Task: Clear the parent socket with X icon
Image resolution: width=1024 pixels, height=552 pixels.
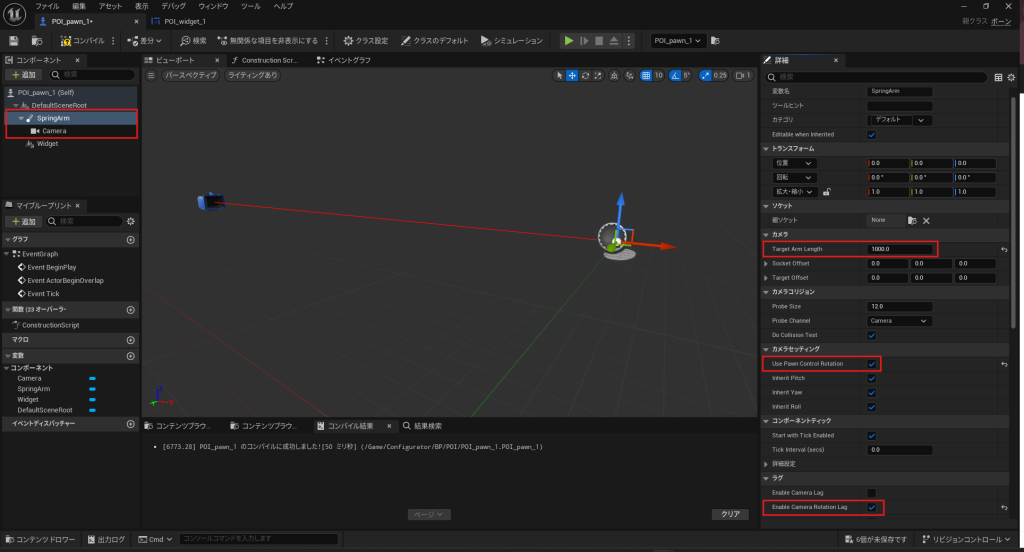Action: tap(926, 220)
